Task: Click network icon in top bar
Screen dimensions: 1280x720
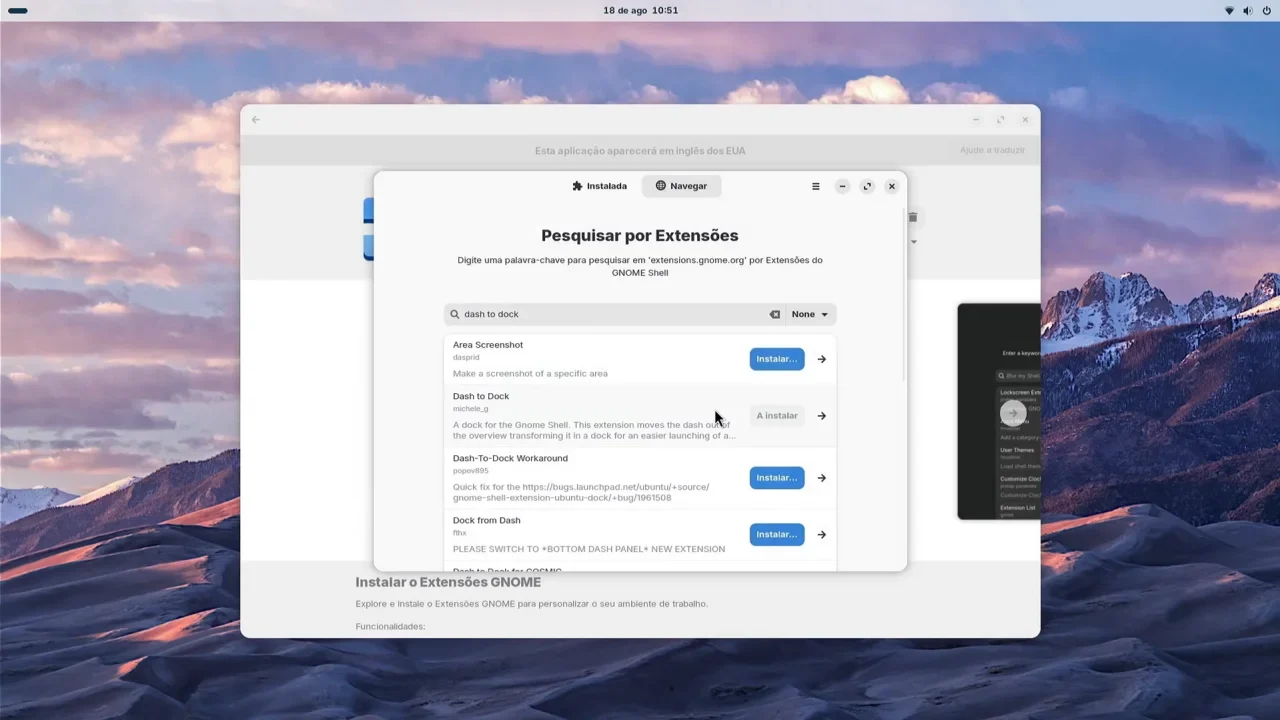Action: (1229, 11)
